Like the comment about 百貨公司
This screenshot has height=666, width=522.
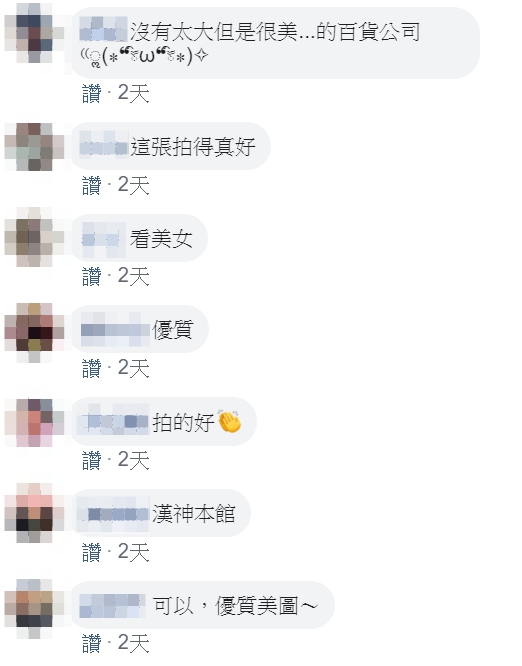91,93
